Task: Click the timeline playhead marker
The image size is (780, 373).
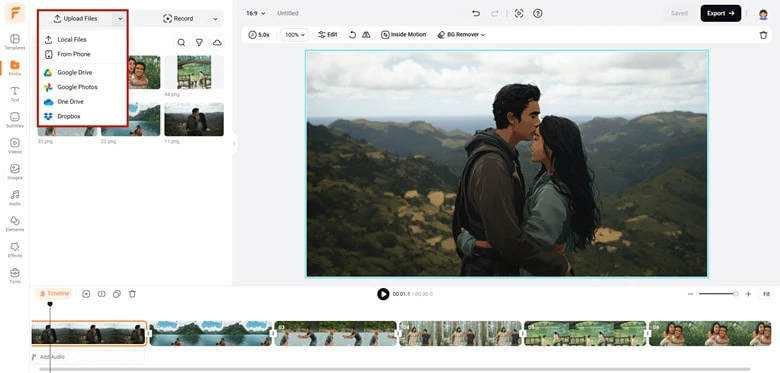Action: (50, 304)
